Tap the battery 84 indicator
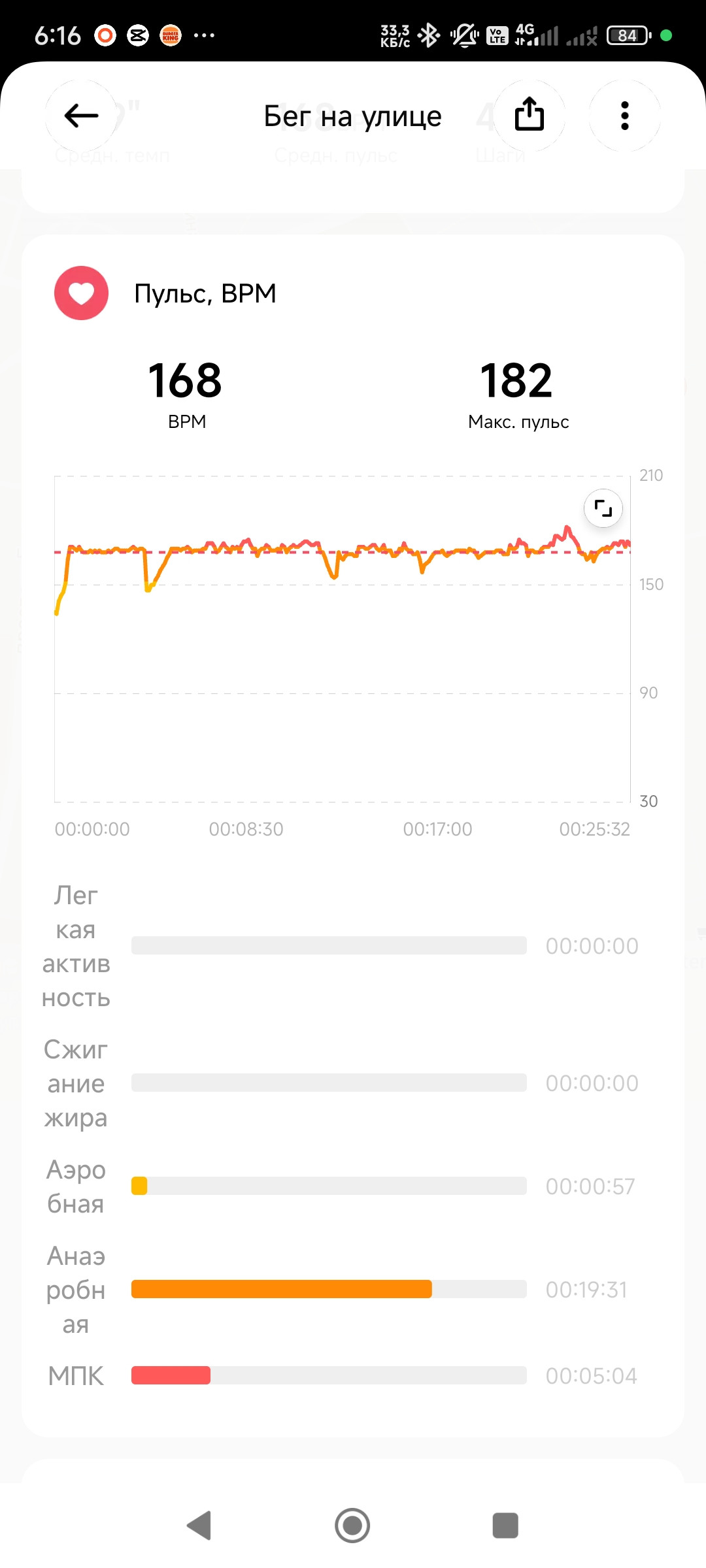The height and width of the screenshot is (1568, 706). coord(629,35)
